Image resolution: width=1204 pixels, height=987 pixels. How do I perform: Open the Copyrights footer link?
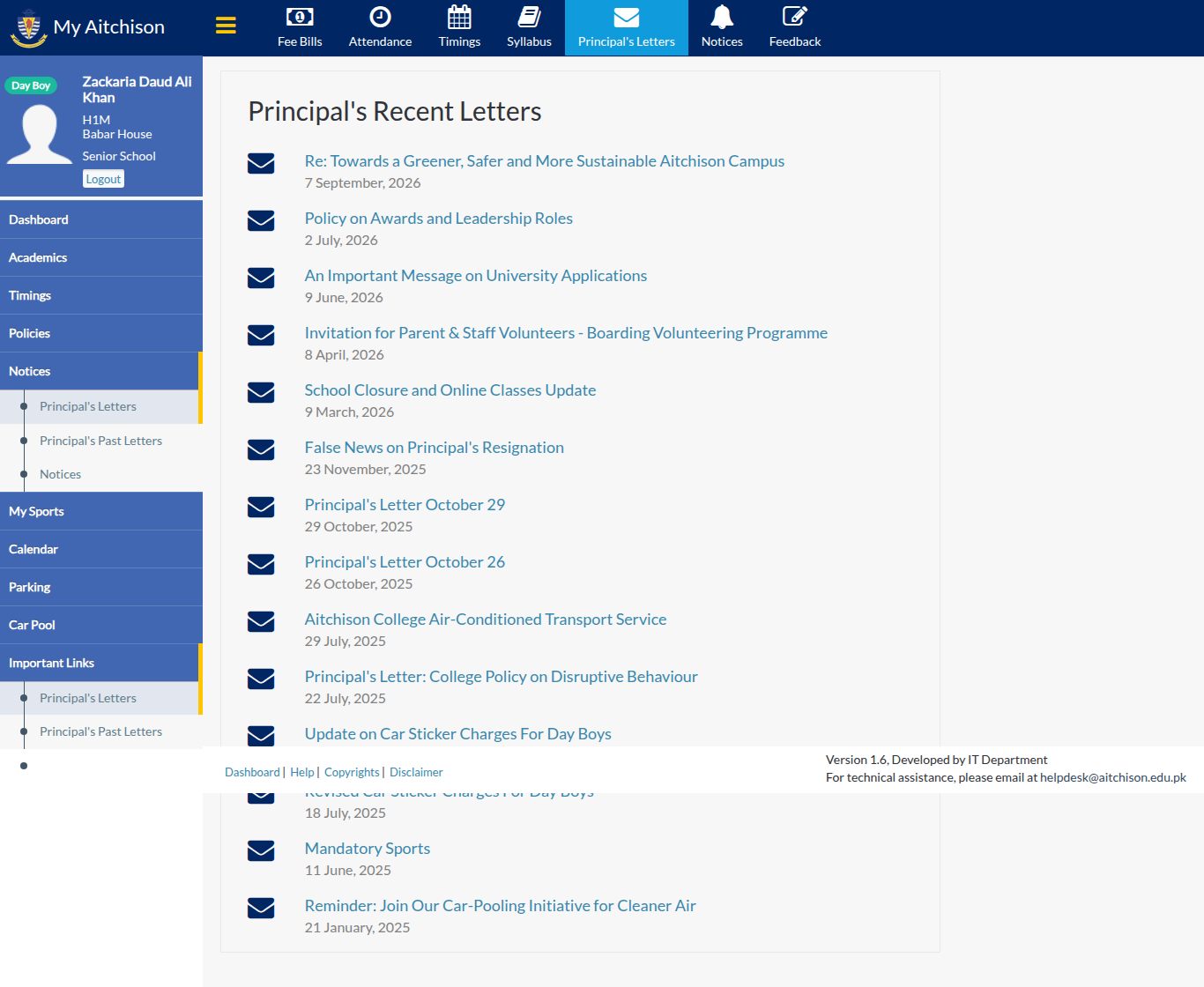(352, 772)
